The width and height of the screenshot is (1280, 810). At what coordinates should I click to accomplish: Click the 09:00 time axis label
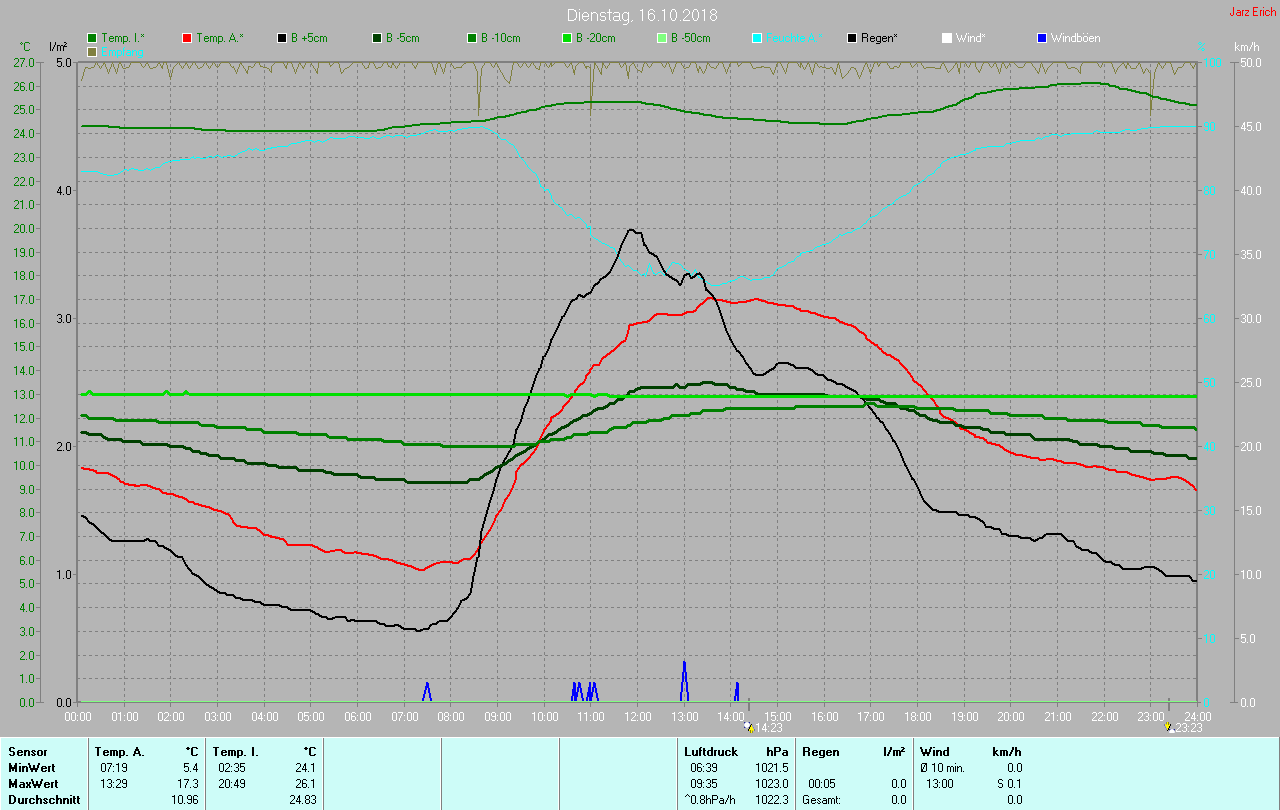[x=498, y=717]
